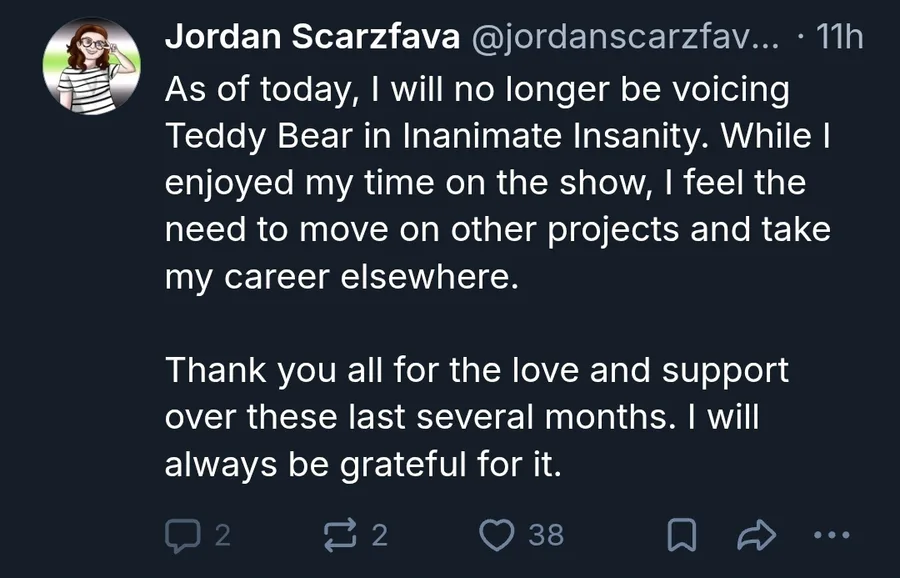
Task: Click the reply speech bubble icon
Action: (182, 536)
